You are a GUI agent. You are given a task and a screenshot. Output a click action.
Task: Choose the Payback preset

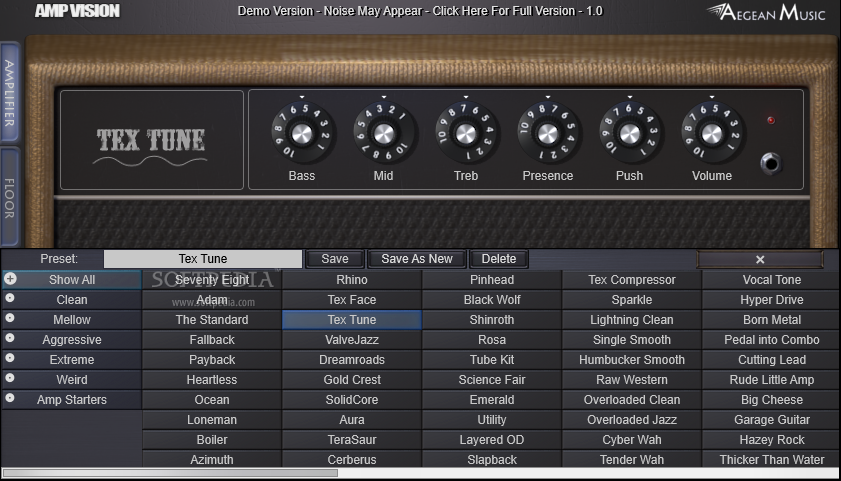pyautogui.click(x=212, y=360)
